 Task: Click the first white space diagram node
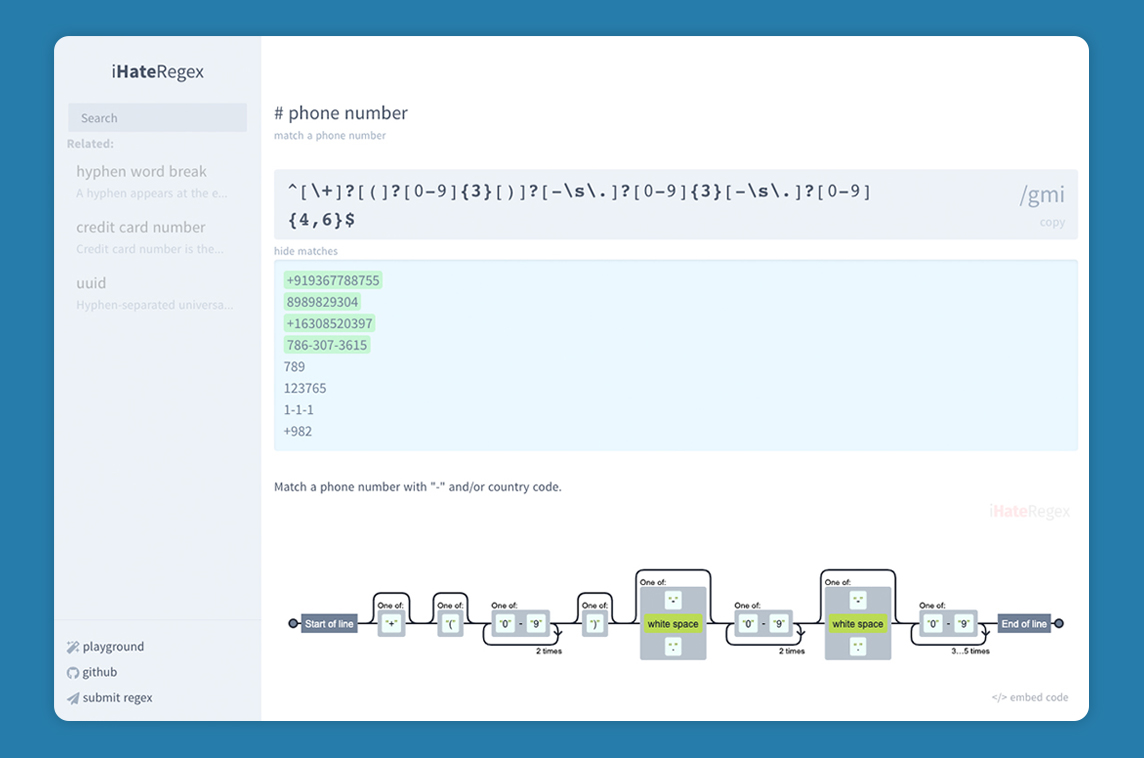(673, 624)
